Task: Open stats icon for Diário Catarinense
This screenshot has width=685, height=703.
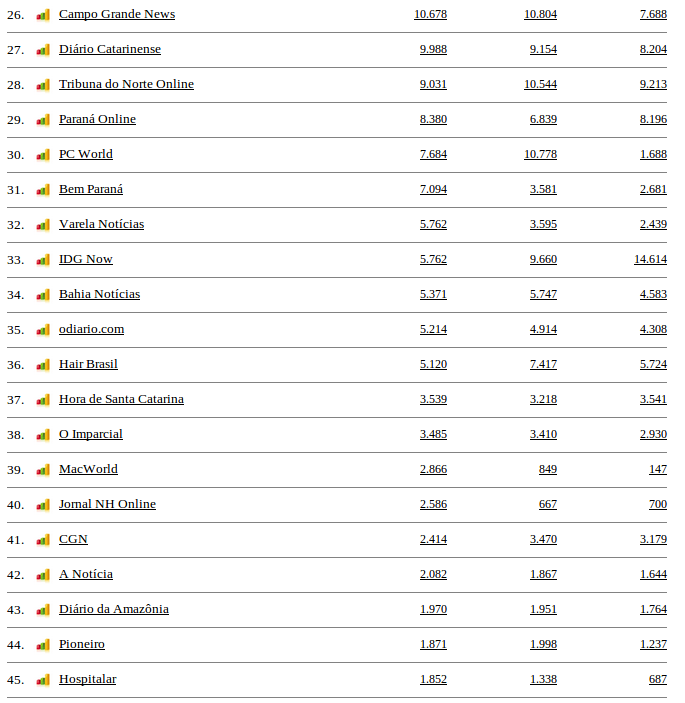Action: click(43, 50)
